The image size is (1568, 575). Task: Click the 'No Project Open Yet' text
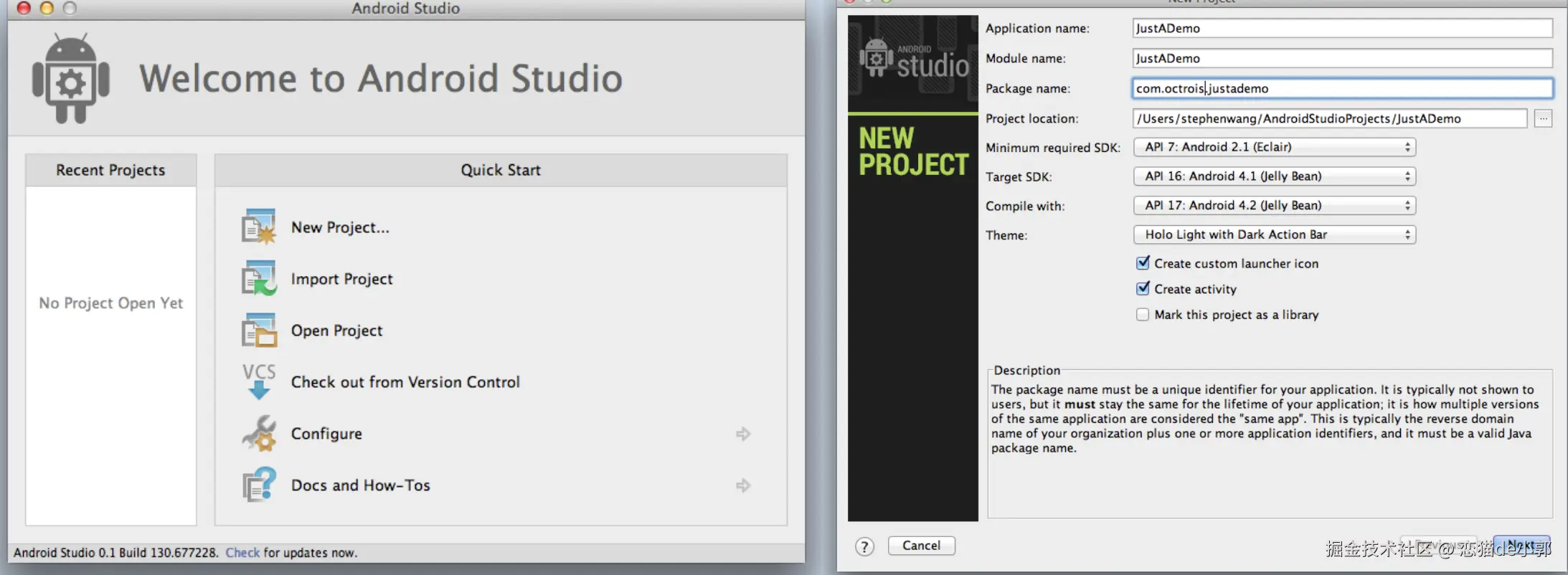click(x=111, y=303)
